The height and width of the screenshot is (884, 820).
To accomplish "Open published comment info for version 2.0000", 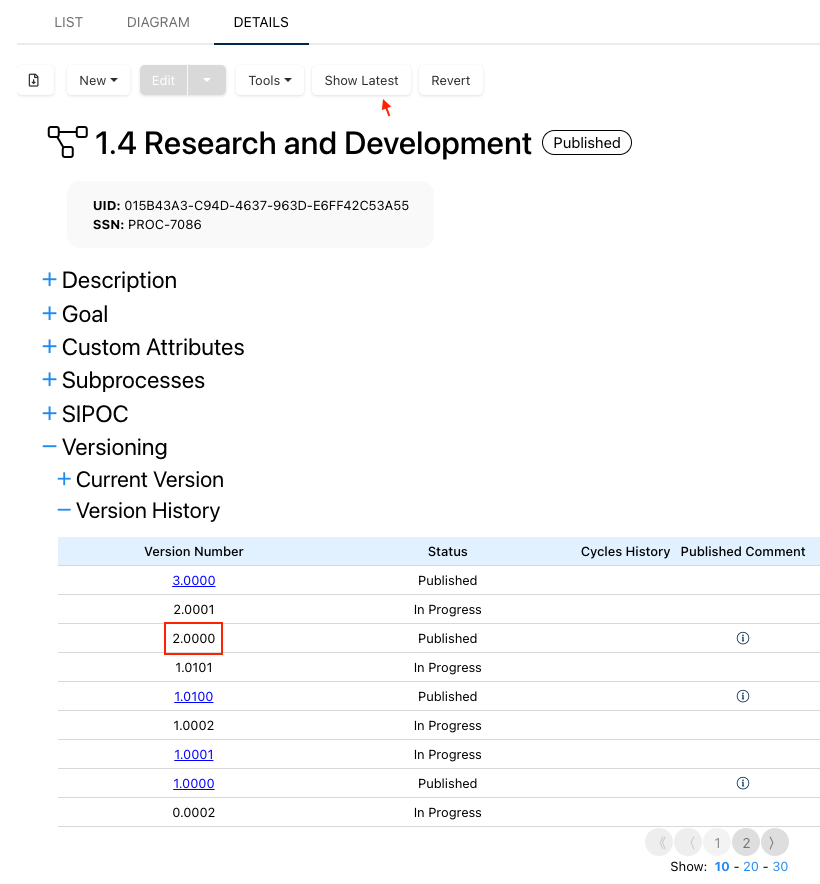I will (743, 638).
